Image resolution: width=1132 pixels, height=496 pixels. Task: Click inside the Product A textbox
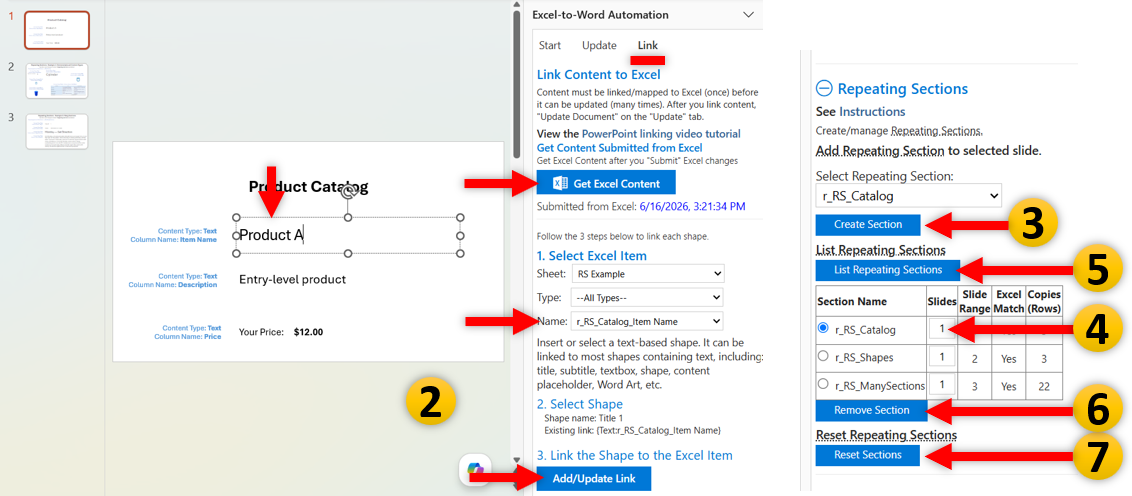point(347,235)
